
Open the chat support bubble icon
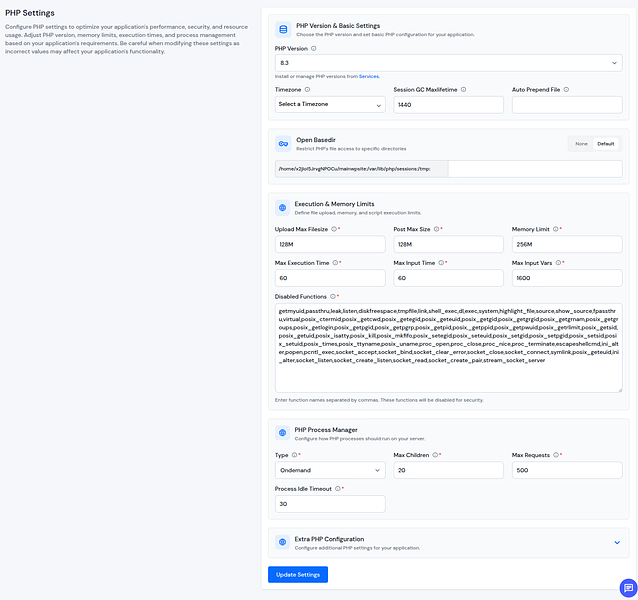[x=628, y=588]
